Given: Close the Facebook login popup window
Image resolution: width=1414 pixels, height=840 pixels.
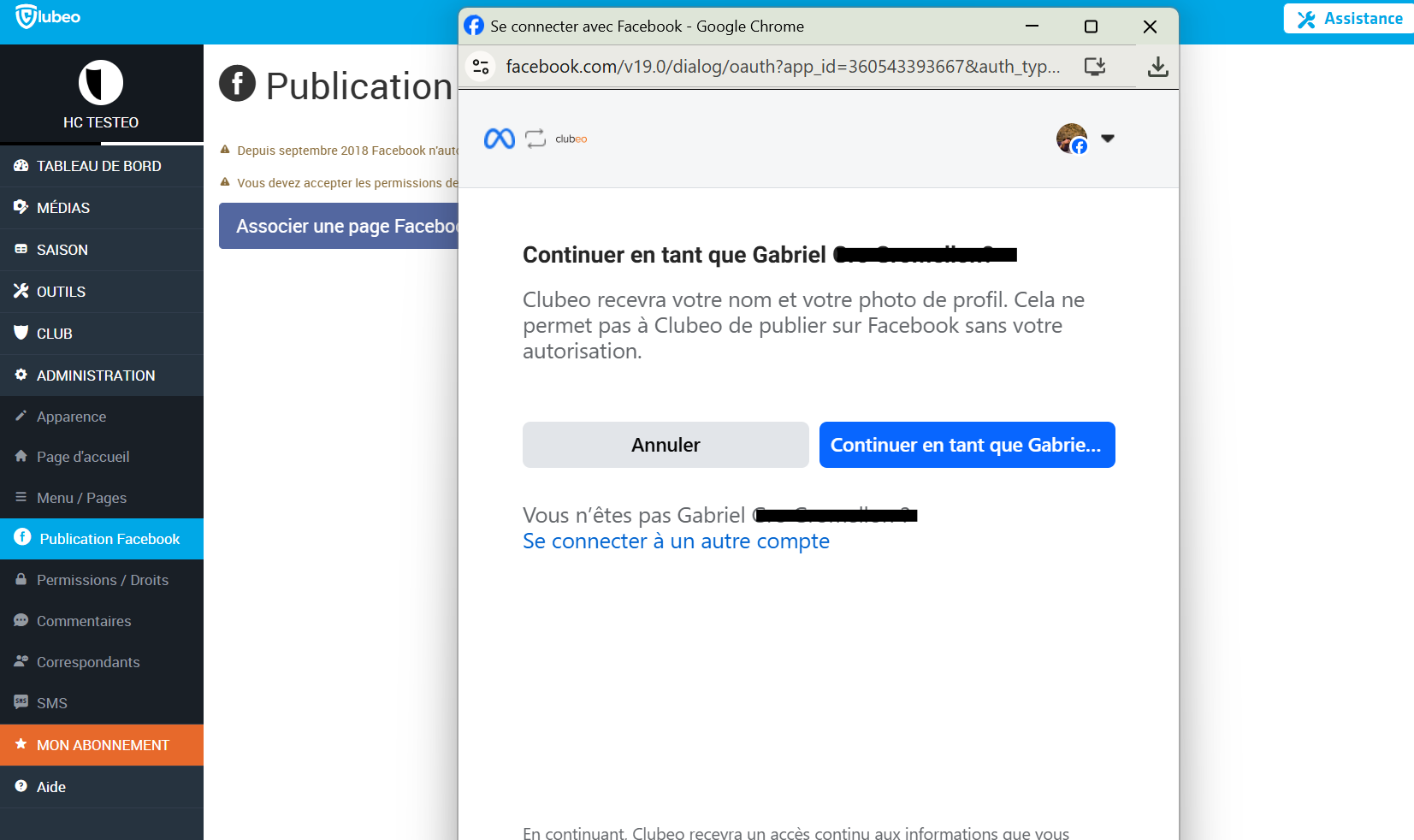Looking at the screenshot, I should (x=1150, y=27).
